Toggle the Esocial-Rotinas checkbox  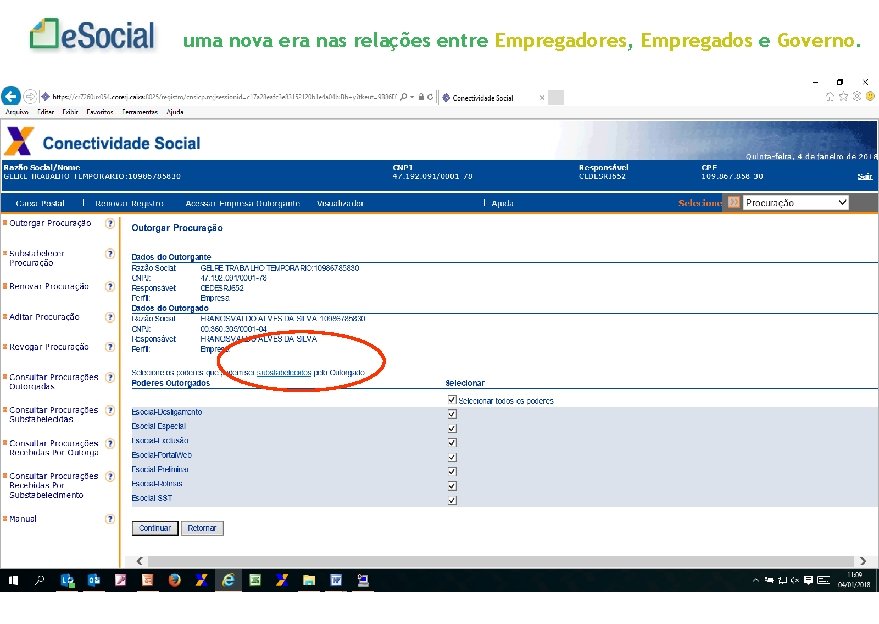click(452, 486)
